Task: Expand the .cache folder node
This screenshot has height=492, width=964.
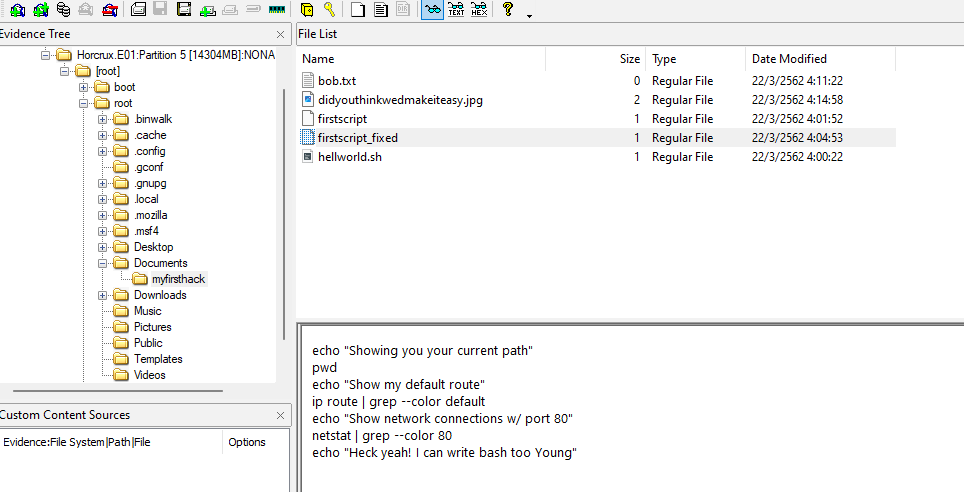Action: coord(102,135)
